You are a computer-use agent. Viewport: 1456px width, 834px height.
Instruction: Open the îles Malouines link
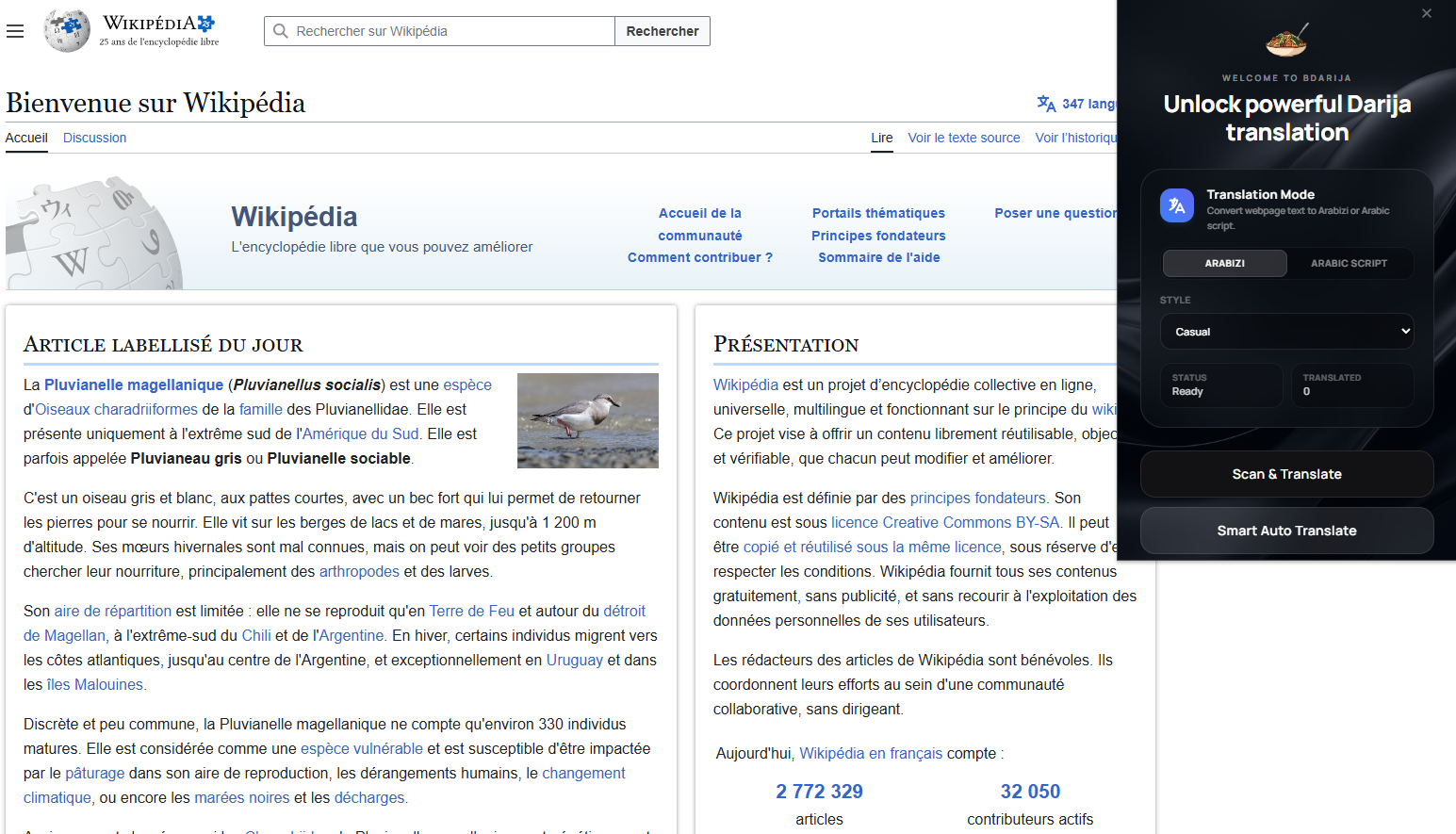pos(95,684)
